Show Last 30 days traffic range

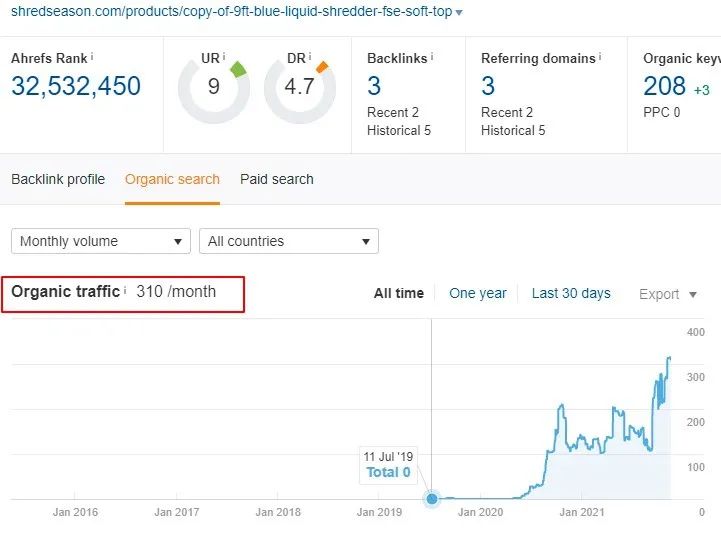(x=571, y=293)
